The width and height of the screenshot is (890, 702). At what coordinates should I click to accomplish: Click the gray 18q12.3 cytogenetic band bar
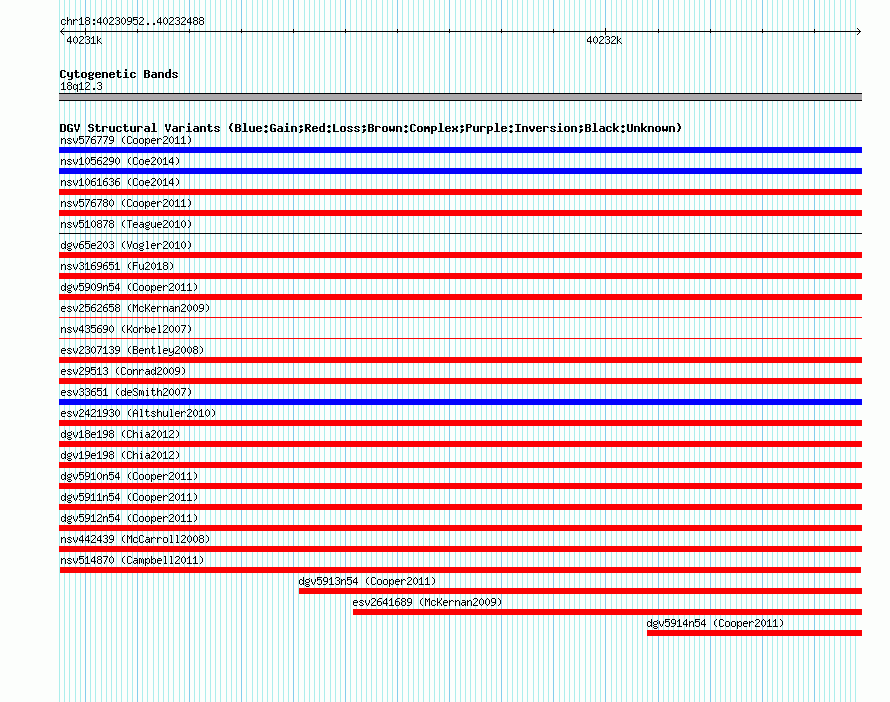[460, 97]
